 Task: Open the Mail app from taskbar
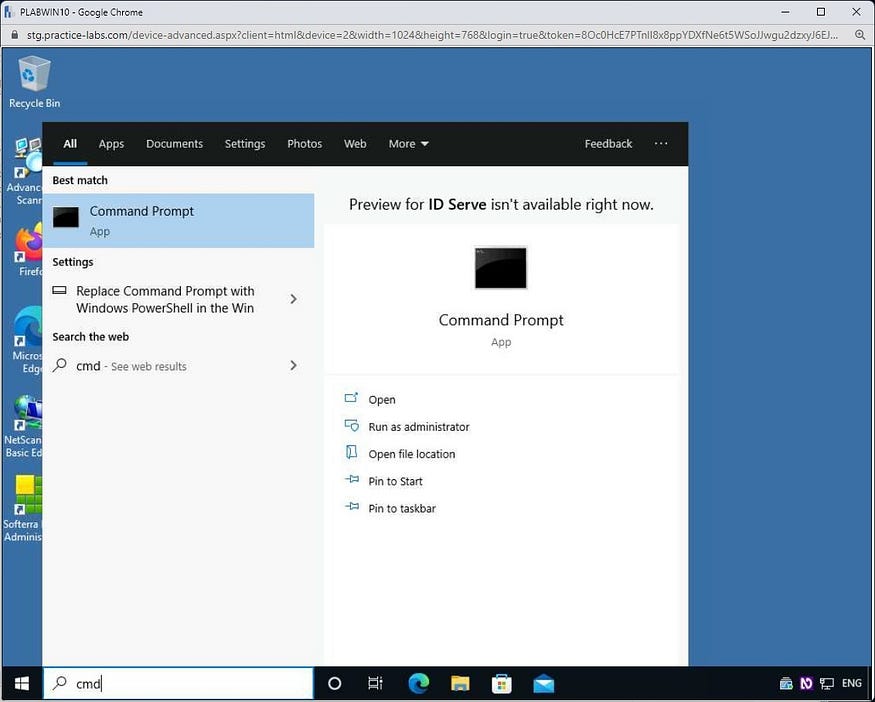[x=544, y=683]
